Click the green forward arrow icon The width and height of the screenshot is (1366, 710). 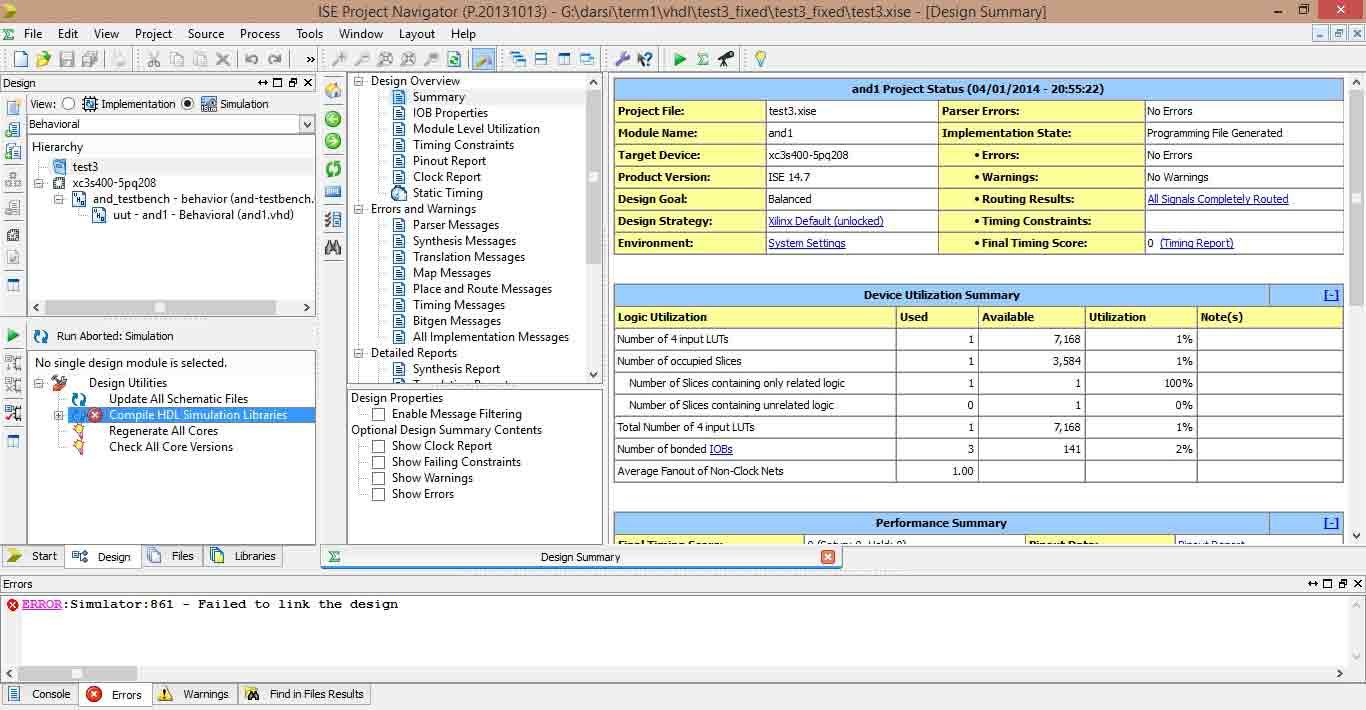[333, 141]
